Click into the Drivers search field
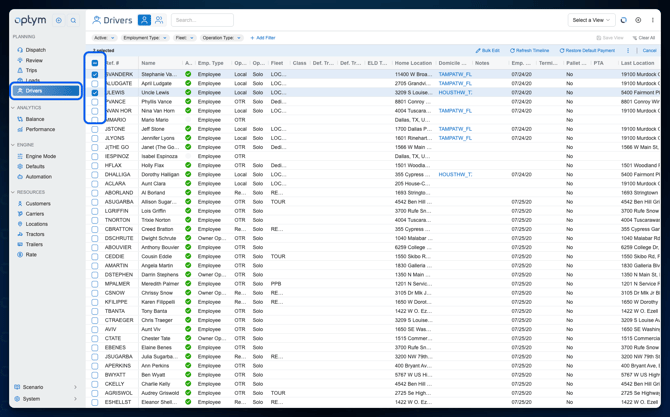Viewport: 670px width, 417px height. pos(202,20)
